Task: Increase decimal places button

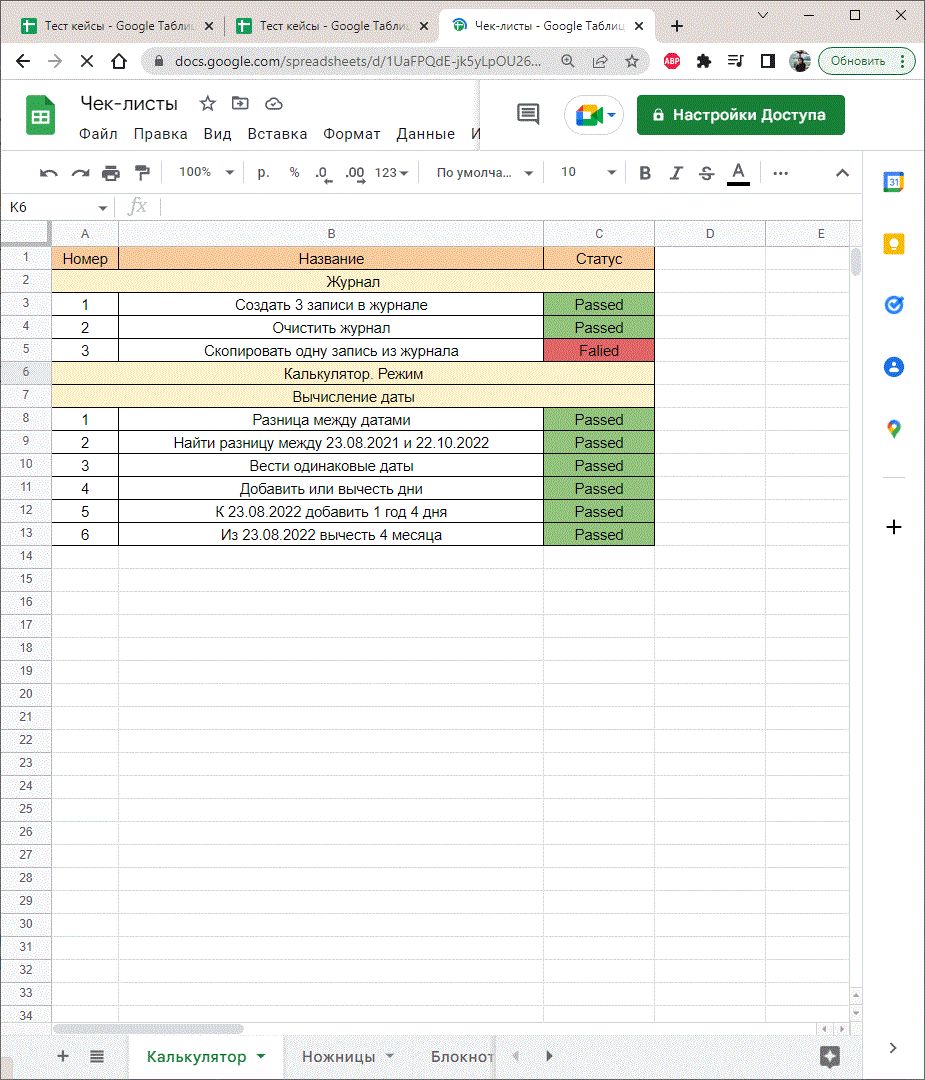Action: tap(355, 173)
